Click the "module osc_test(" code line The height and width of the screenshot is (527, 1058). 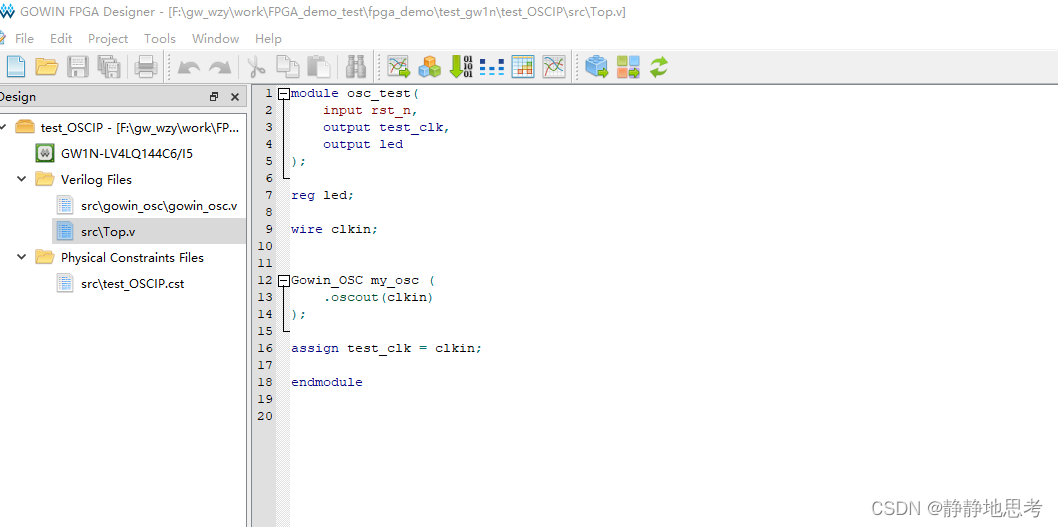(355, 93)
